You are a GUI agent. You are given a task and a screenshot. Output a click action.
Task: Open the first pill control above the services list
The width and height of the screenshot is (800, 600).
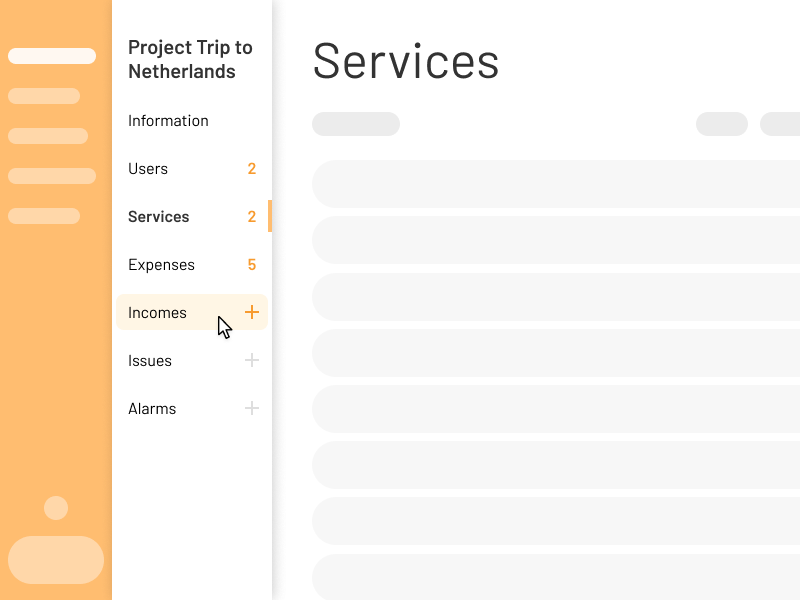tap(355, 124)
